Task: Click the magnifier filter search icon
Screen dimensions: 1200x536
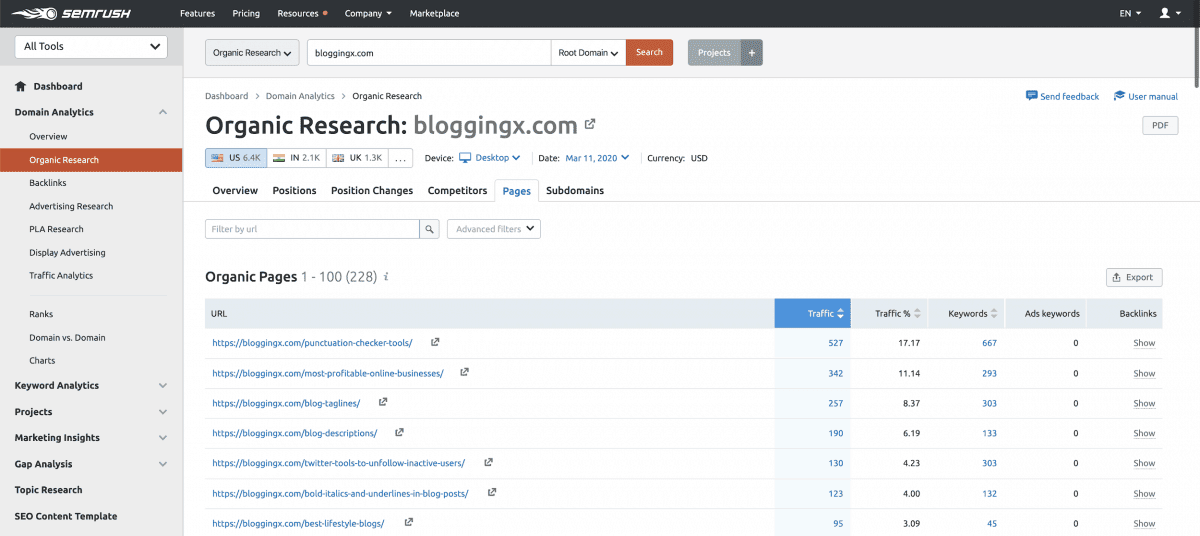Action: 429,229
